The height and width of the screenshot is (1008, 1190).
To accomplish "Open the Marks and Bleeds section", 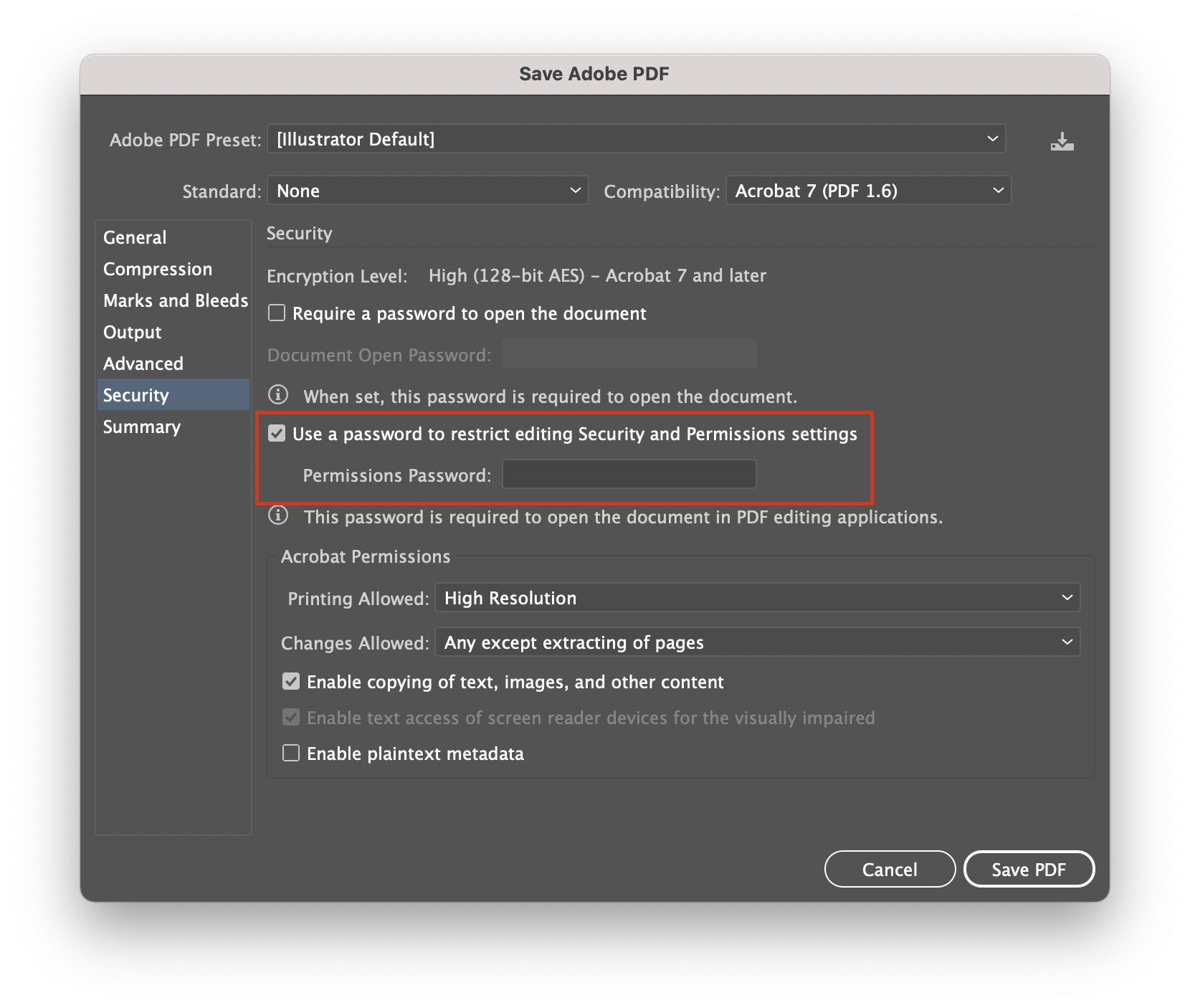I will click(175, 300).
